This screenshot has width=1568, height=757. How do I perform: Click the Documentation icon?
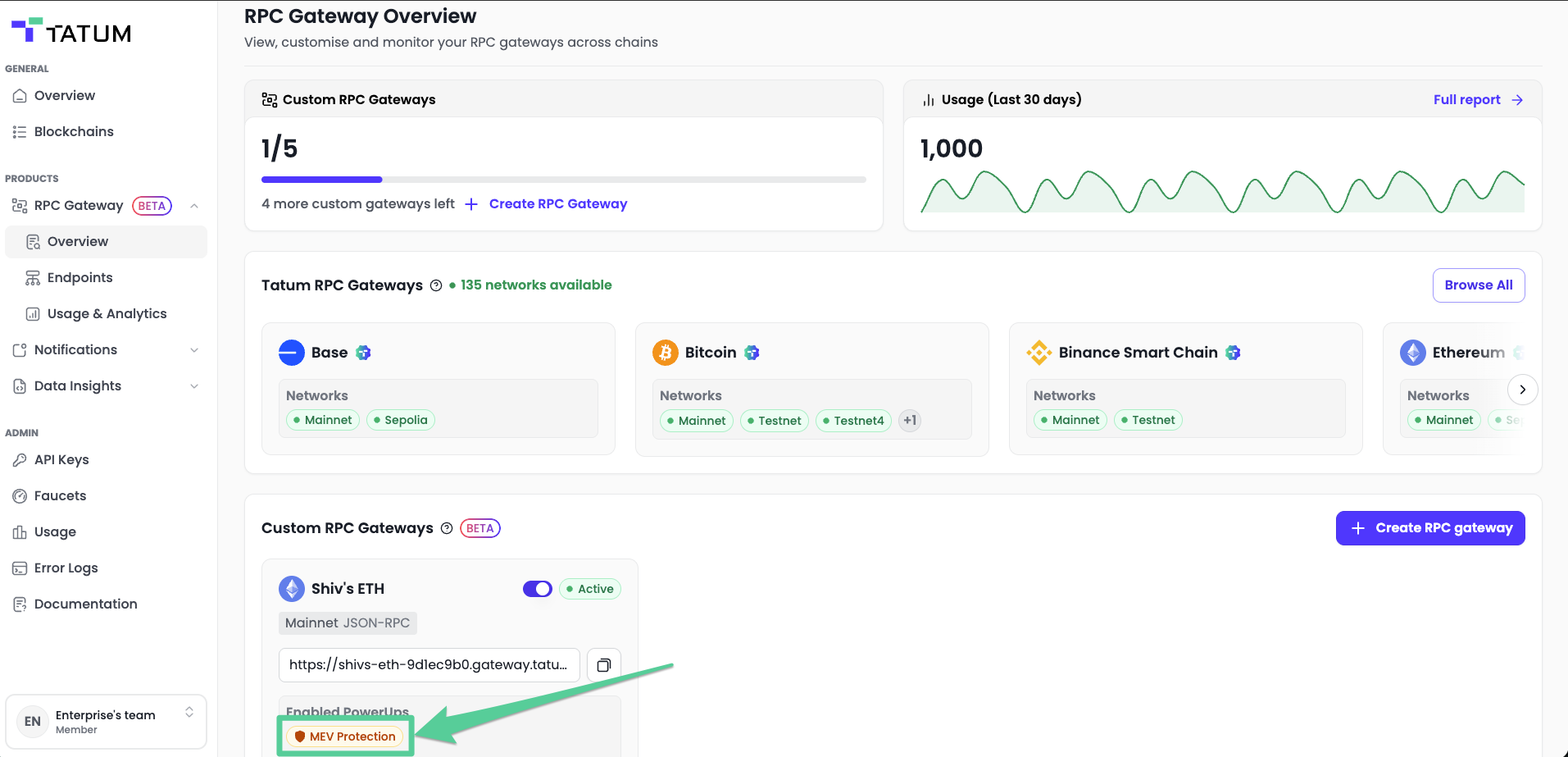tap(20, 604)
